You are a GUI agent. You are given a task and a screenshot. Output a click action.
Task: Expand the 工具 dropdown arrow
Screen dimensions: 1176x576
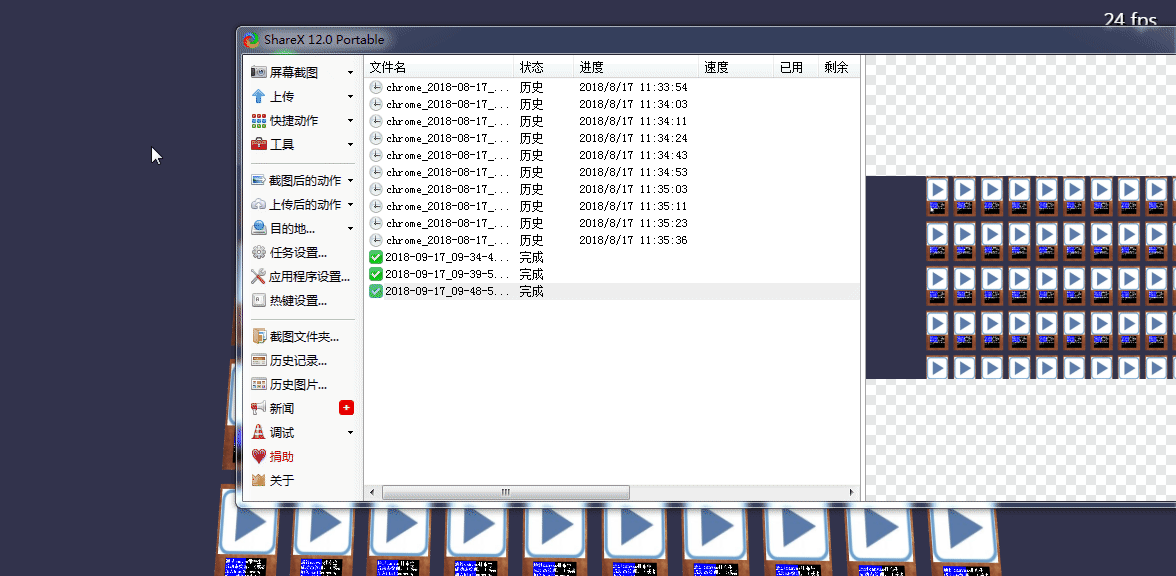(x=350, y=145)
